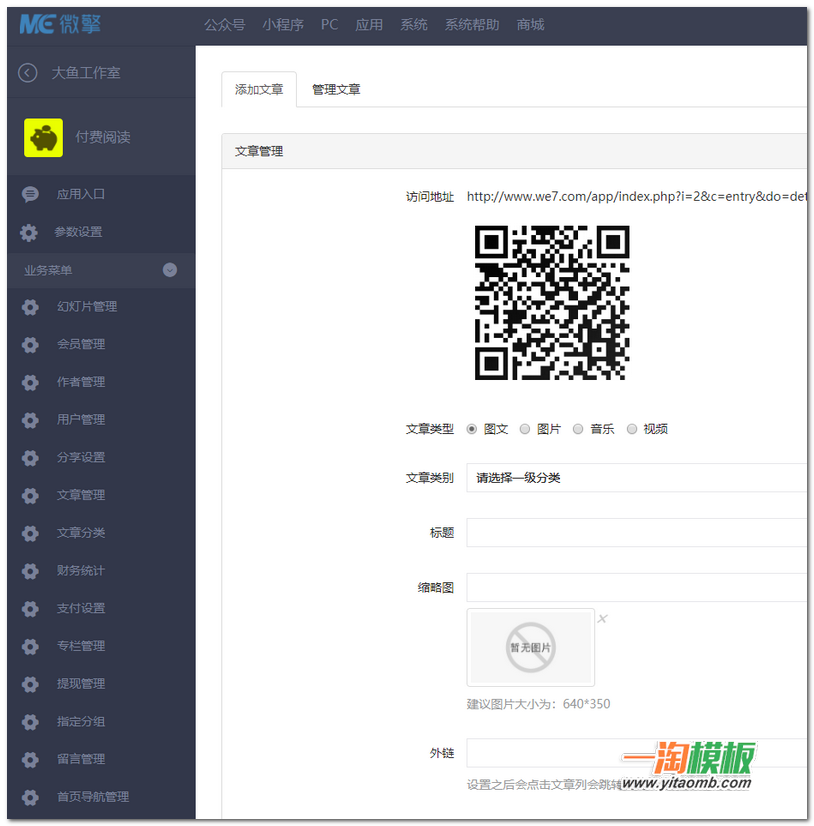Select the 音乐 article type radio button

[578, 429]
